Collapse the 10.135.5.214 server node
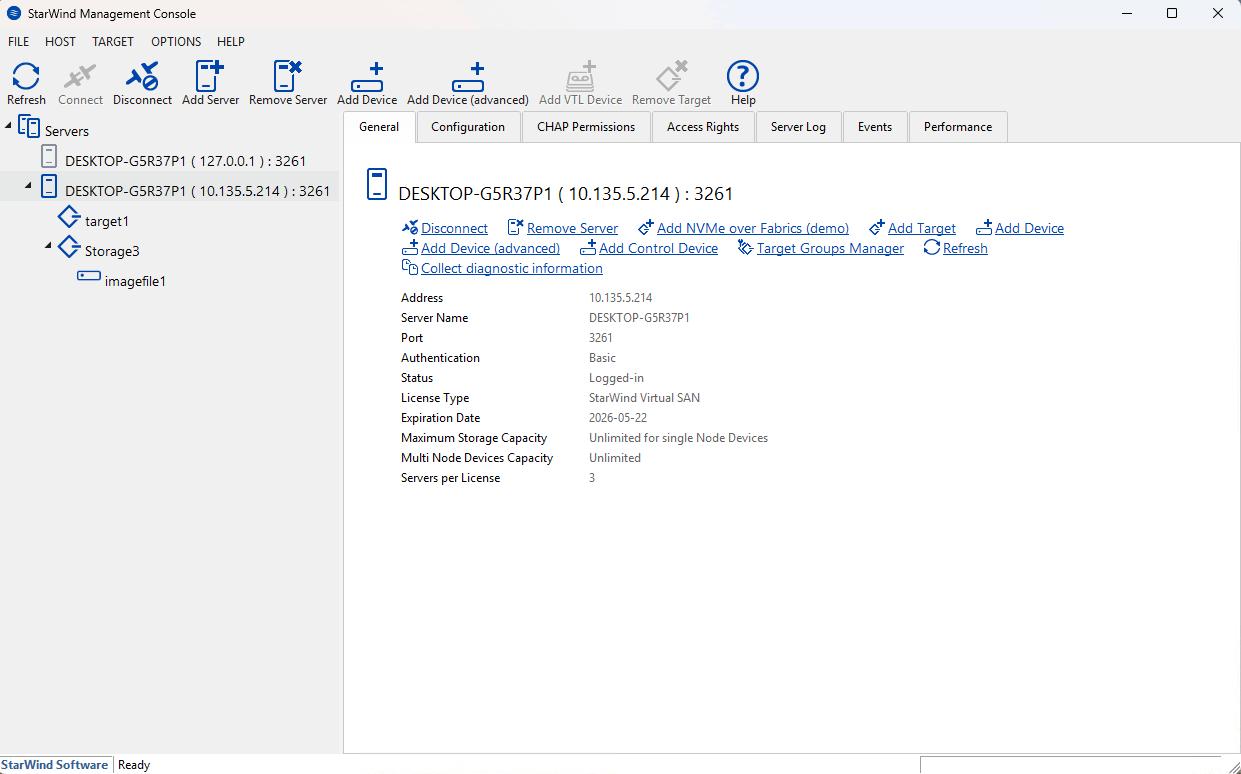 (28, 185)
